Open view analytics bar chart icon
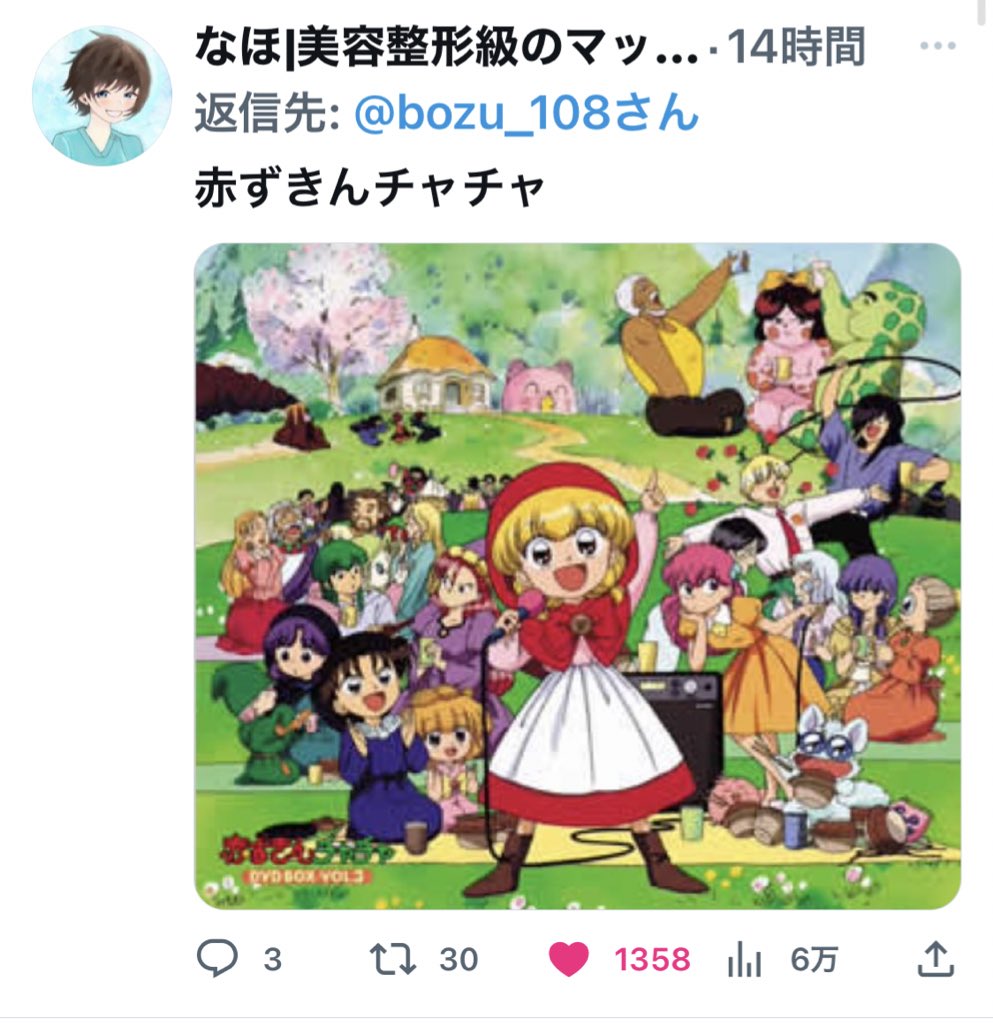This screenshot has width=993, height=1024. coord(744,959)
